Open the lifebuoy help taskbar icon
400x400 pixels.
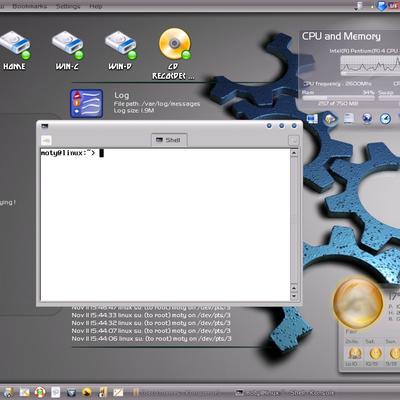[x=40, y=392]
